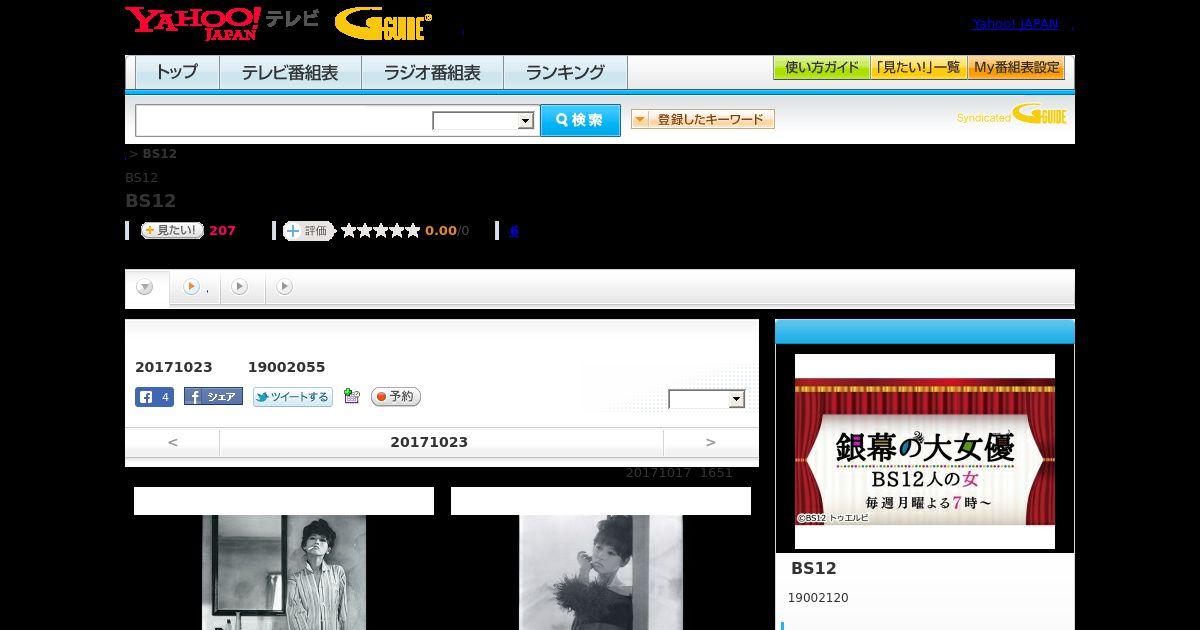Click the large BS12 channel heading

[x=151, y=201]
